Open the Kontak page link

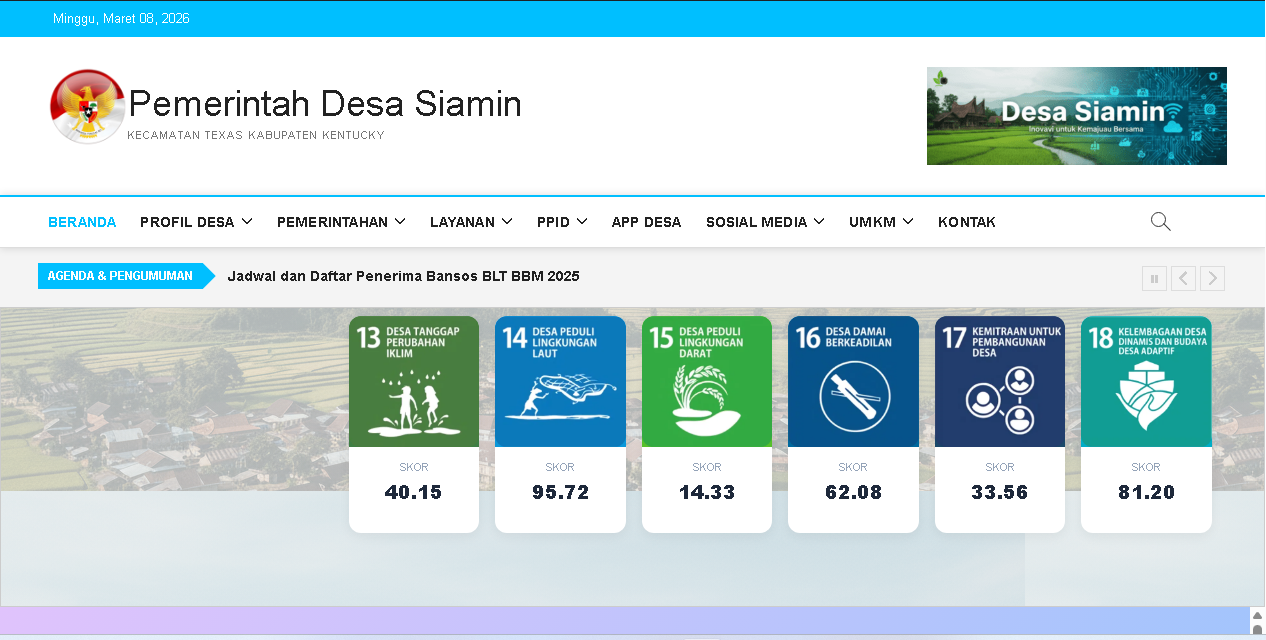(966, 222)
